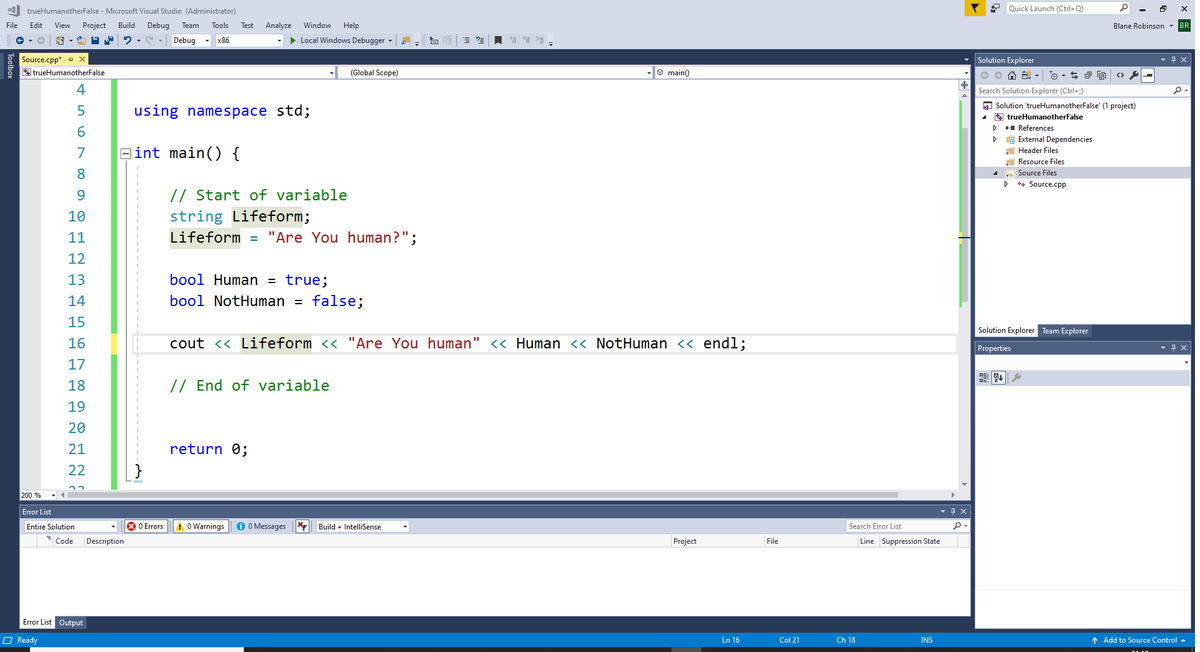Click Sync with Active Document icon
This screenshot has width=1200, height=652.
pos(1076,75)
